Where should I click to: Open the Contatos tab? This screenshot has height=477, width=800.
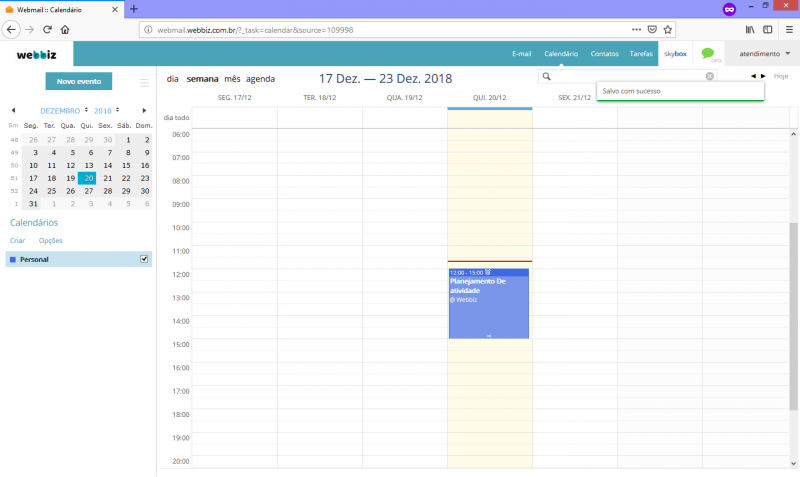[604, 53]
